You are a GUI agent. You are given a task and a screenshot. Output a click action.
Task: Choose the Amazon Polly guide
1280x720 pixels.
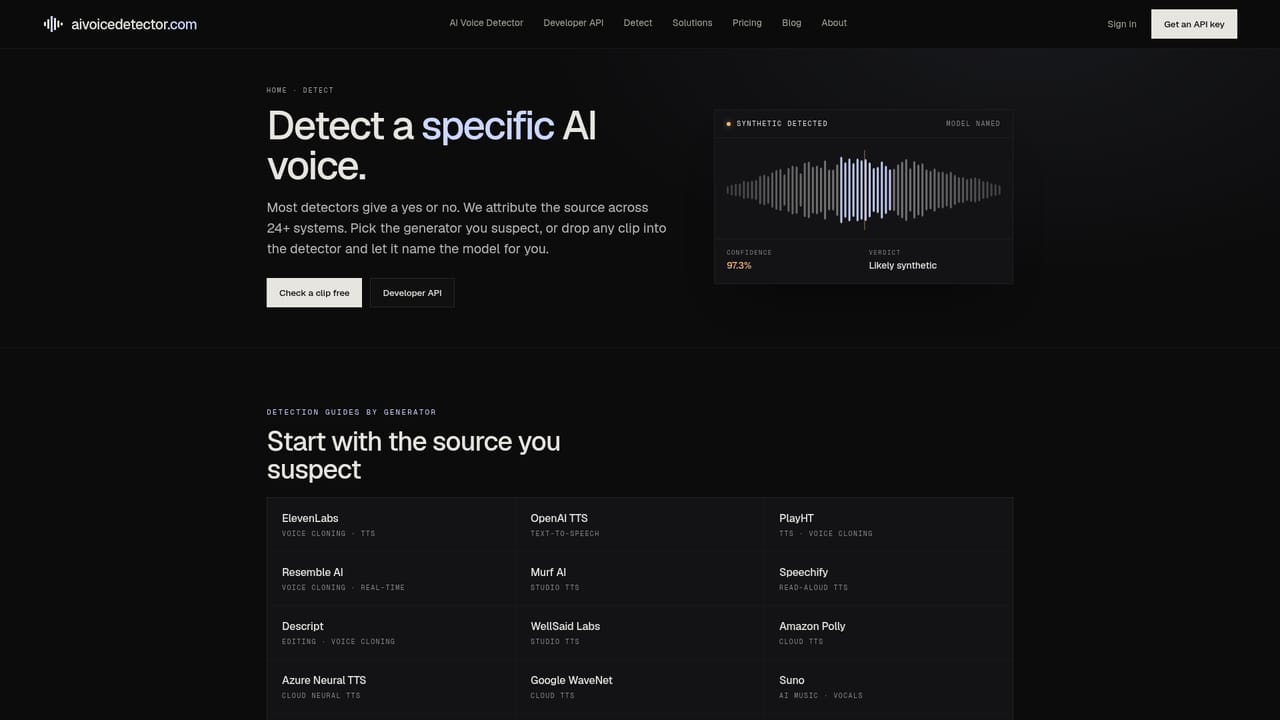coord(888,633)
